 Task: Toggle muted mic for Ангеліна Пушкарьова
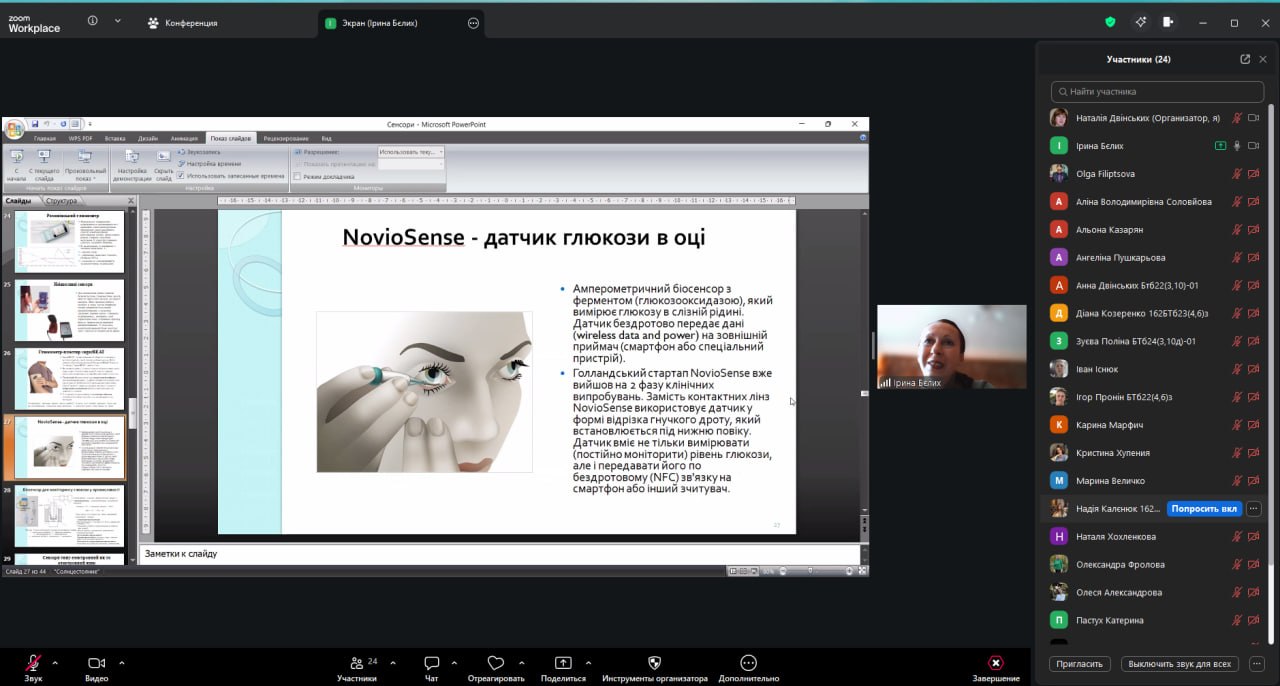click(1237, 258)
